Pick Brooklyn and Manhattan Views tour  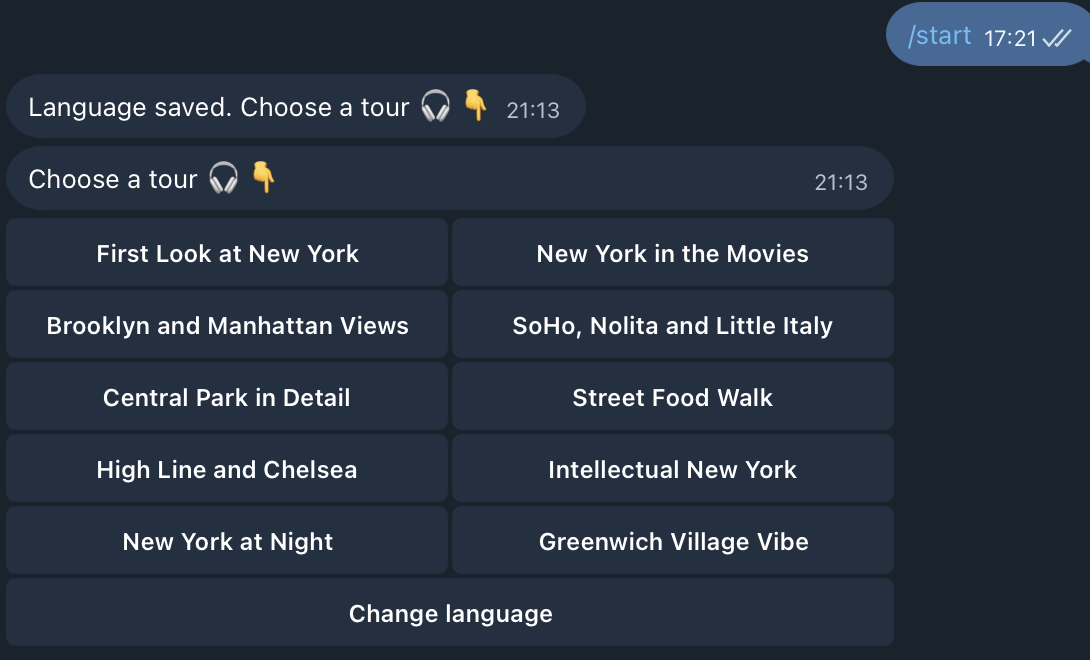pos(227,326)
